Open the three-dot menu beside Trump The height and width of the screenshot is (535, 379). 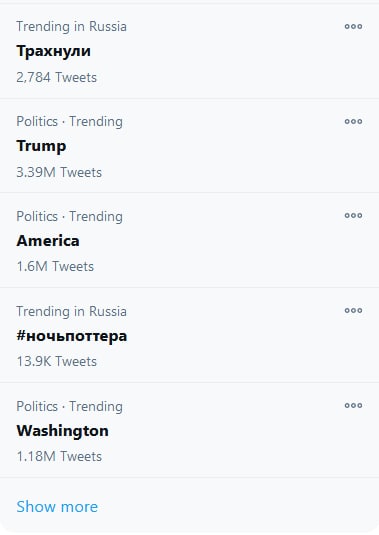pyautogui.click(x=353, y=121)
